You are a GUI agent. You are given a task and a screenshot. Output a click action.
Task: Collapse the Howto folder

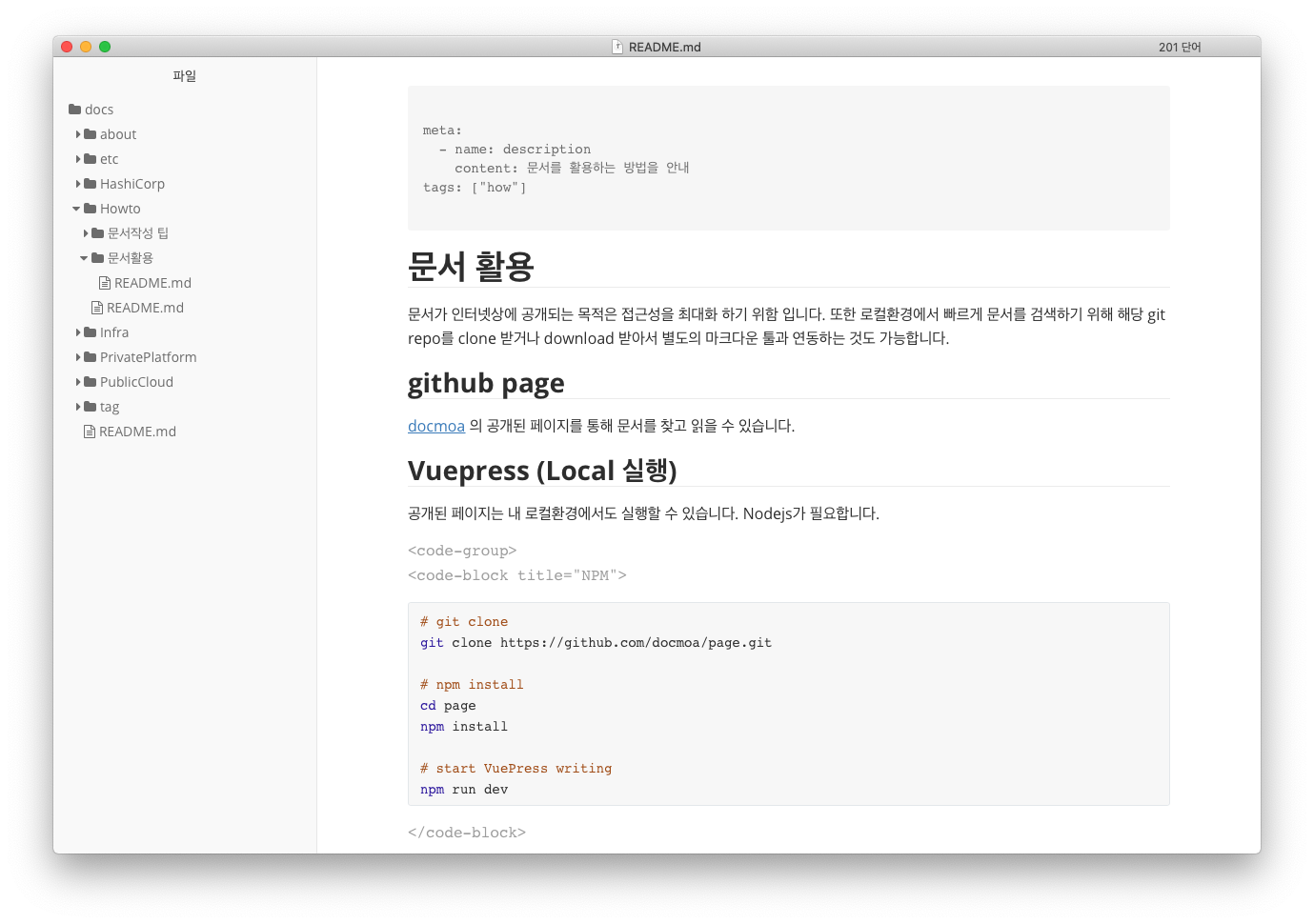point(77,209)
